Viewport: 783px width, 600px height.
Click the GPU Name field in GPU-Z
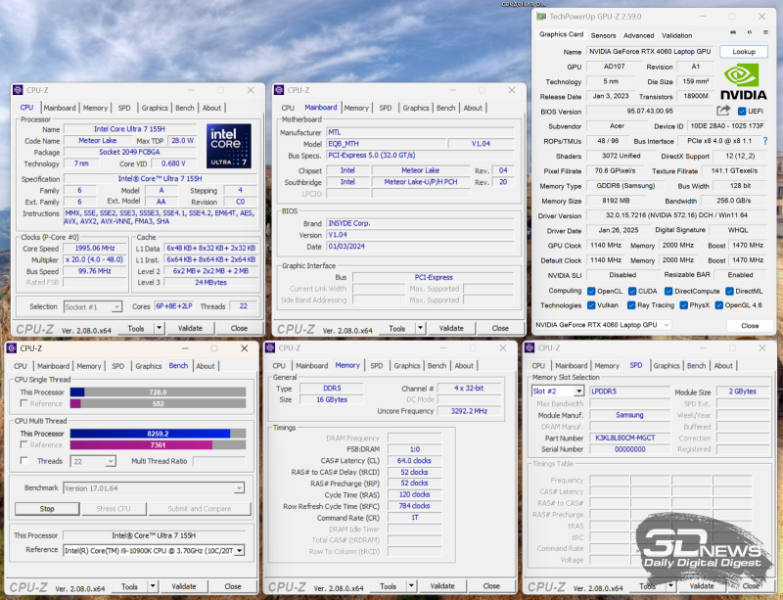coord(651,51)
